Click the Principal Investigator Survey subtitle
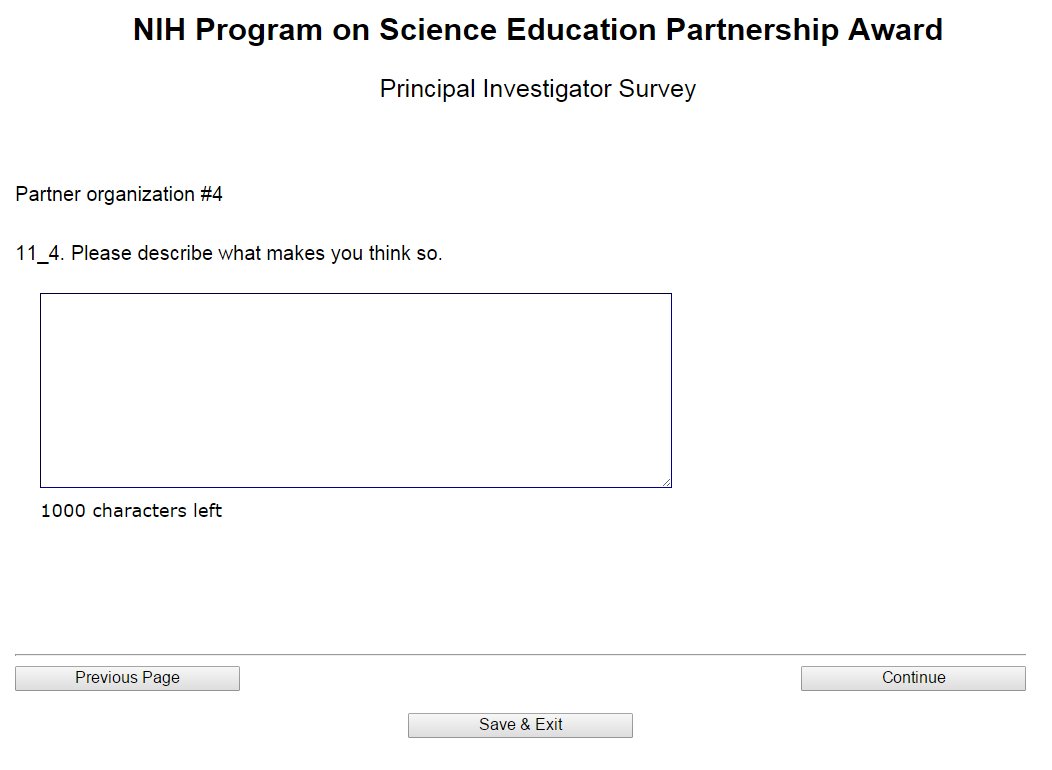The width and height of the screenshot is (1052, 770). (537, 89)
